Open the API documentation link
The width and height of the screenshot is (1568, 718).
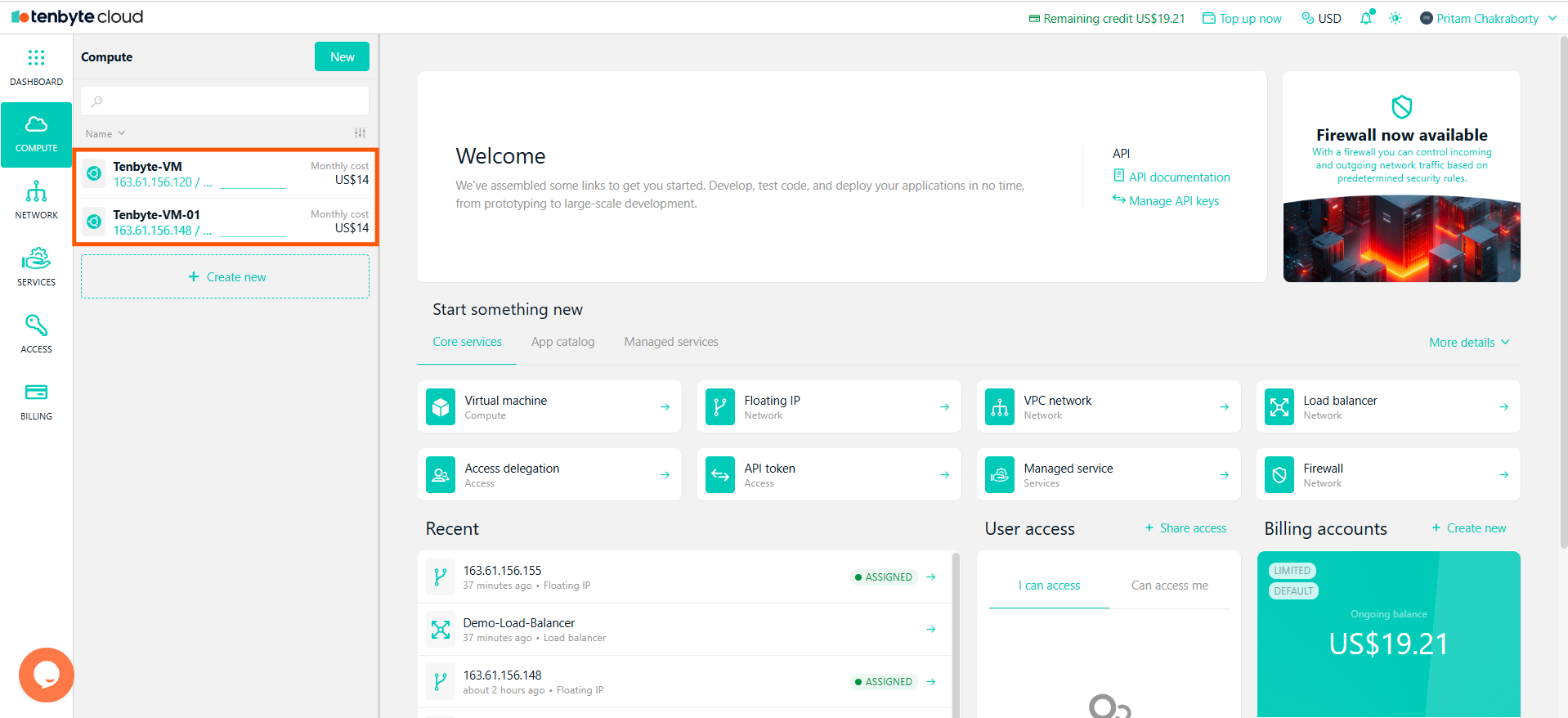tap(1172, 177)
